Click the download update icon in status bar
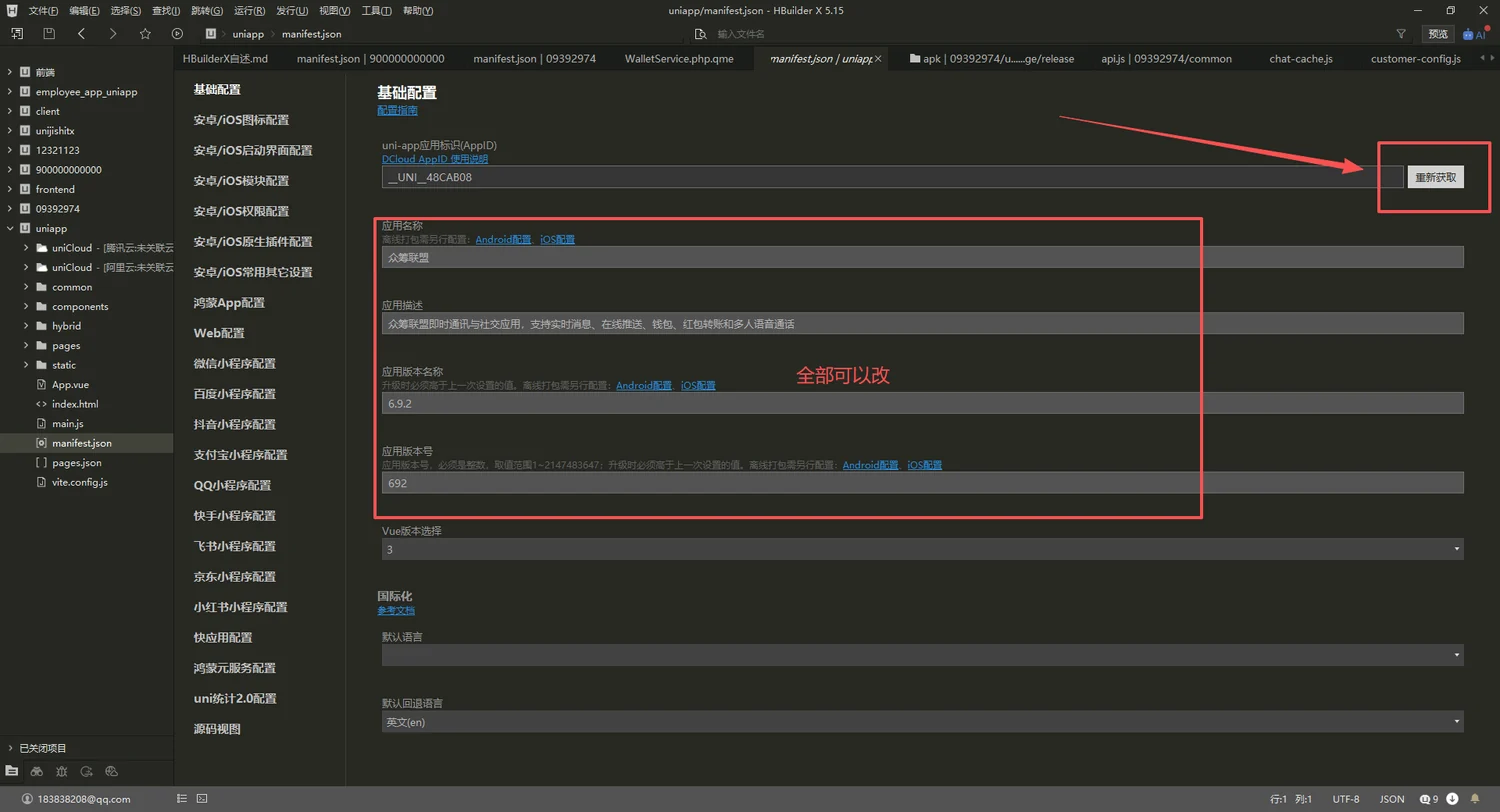Image resolution: width=1500 pixels, height=812 pixels. pyautogui.click(x=1452, y=799)
